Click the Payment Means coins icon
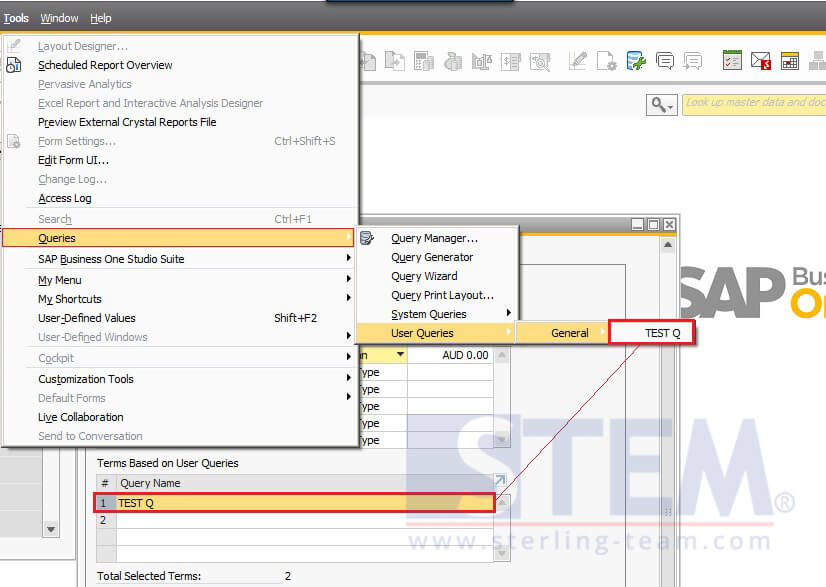Viewport: 826px width, 587px height. click(x=453, y=62)
